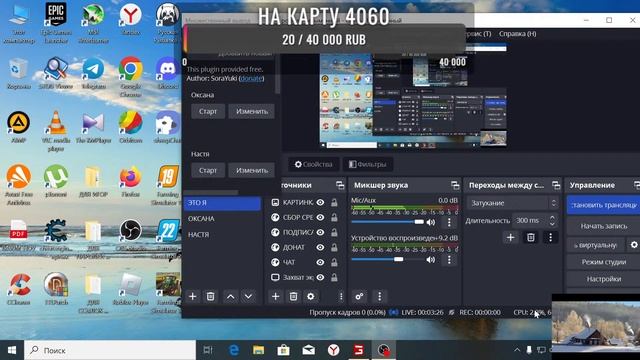Open Windows Start menu
Image resolution: width=640 pixels, height=360 pixels.
pyautogui.click(x=12, y=350)
